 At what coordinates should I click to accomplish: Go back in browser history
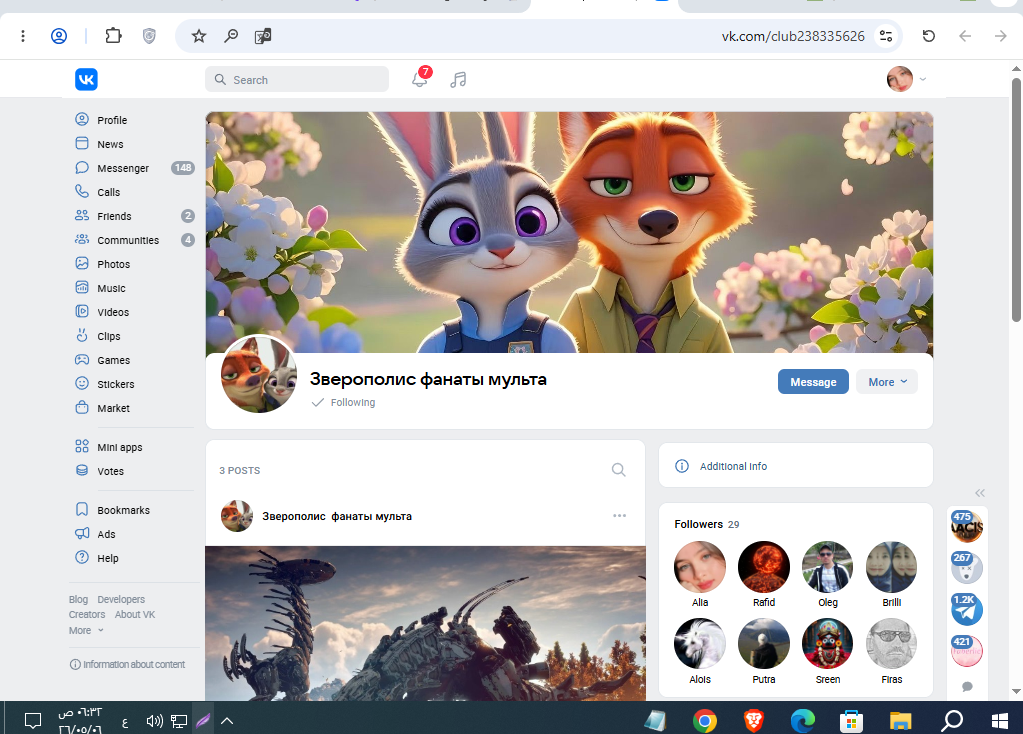click(x=965, y=36)
